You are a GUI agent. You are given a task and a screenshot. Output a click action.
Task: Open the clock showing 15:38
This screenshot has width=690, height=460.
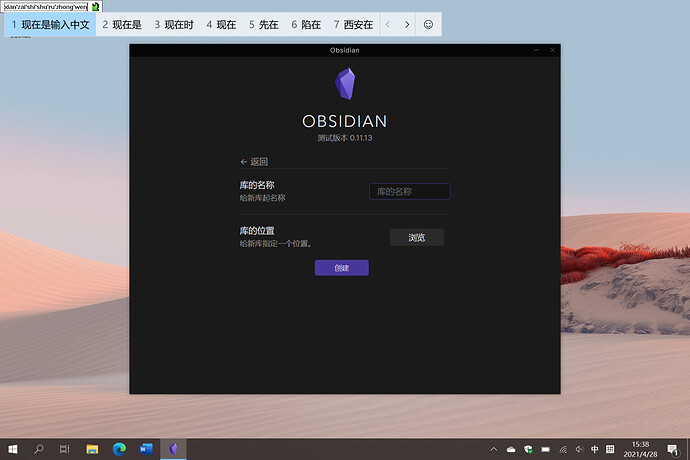[x=640, y=449]
